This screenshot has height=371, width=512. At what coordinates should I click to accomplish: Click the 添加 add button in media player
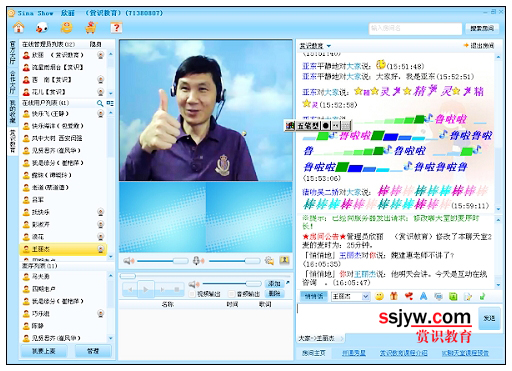274,283
